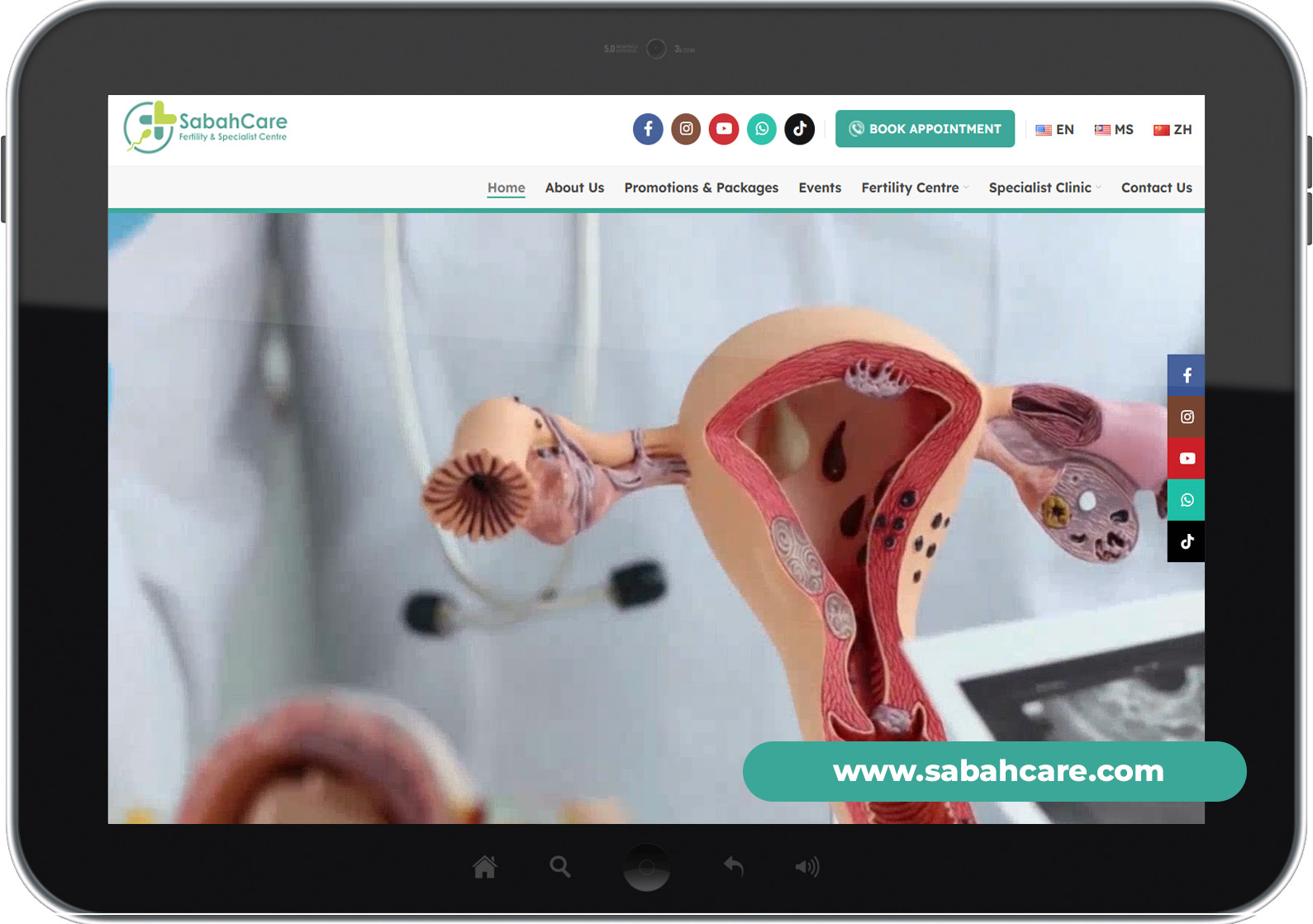Click the YouTube icon in side floating bar
The width and height of the screenshot is (1313, 924).
1186,459
